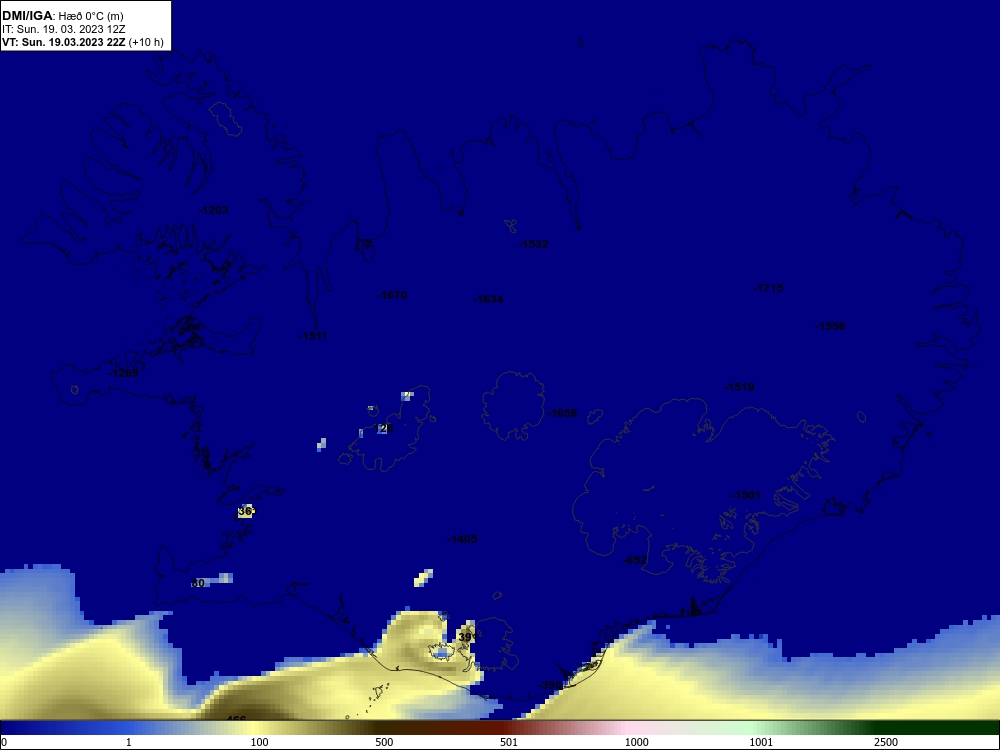Screen dimensions: 1000x750
Task: Click the 466 value above color bar
Action: pos(236,719)
